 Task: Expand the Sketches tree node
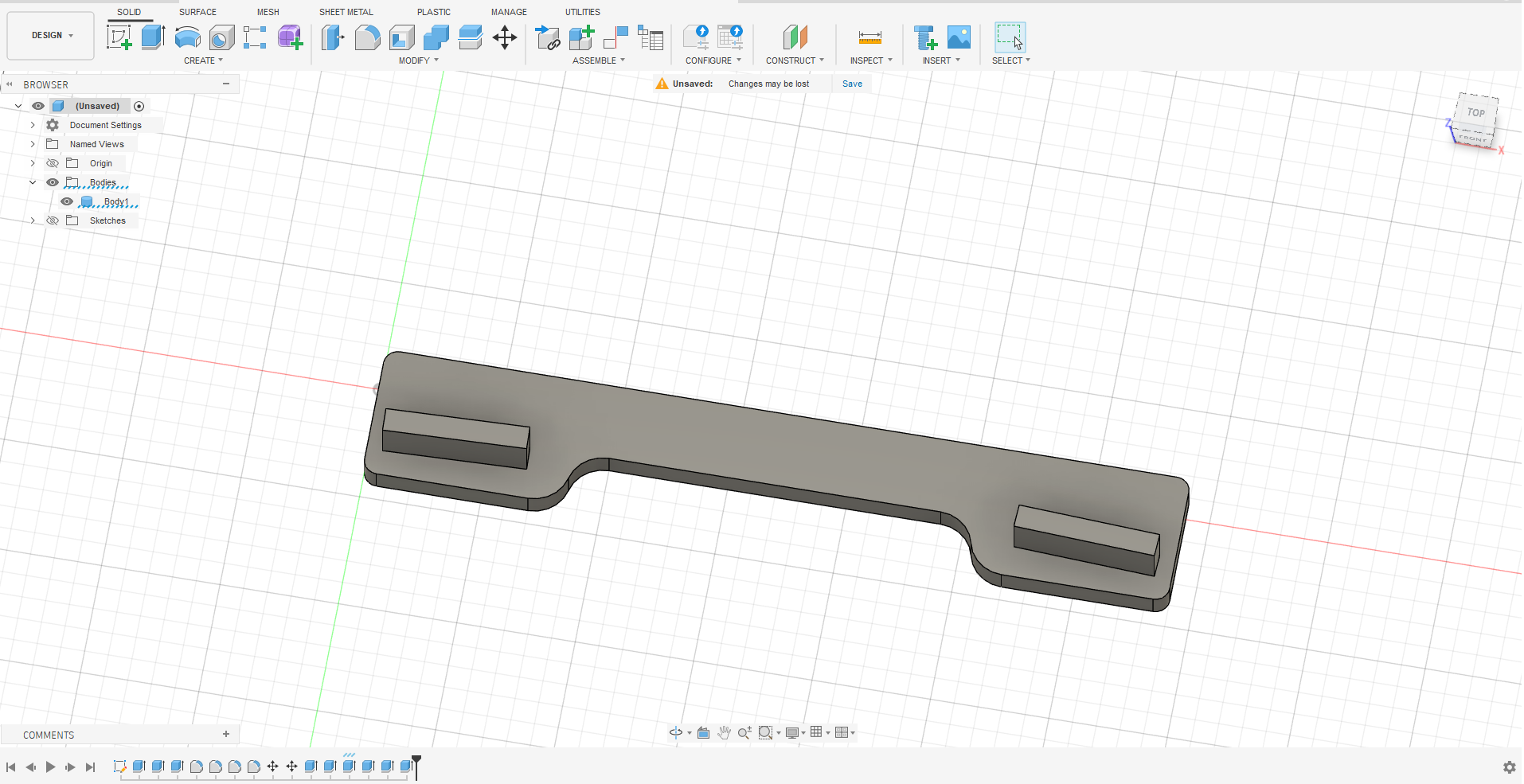(33, 220)
